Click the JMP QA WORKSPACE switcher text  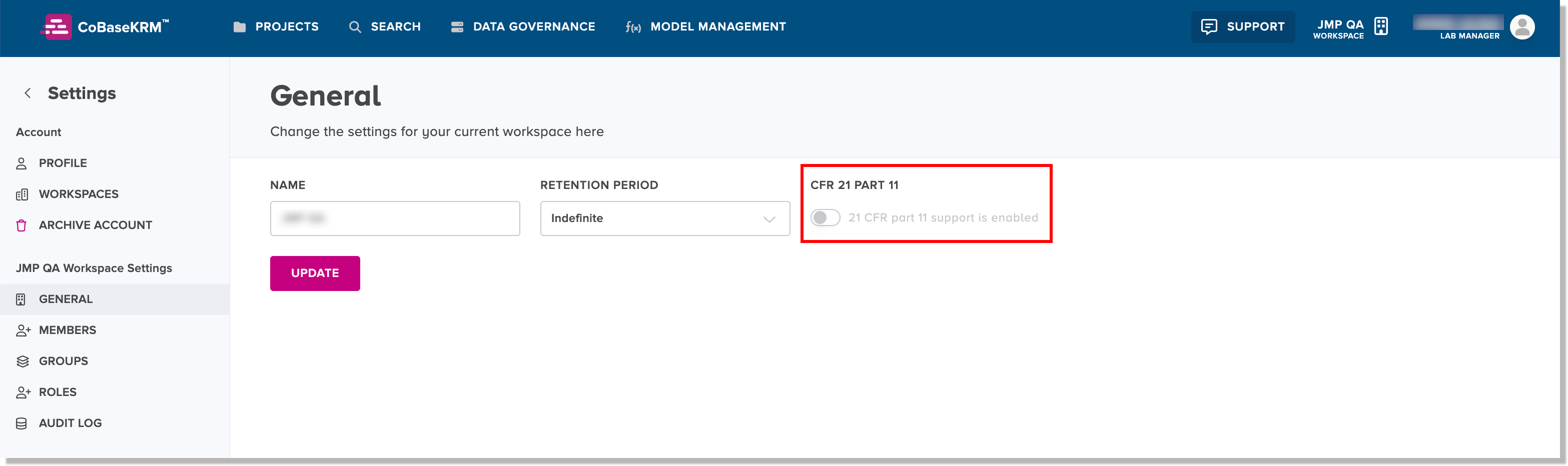[x=1338, y=29]
